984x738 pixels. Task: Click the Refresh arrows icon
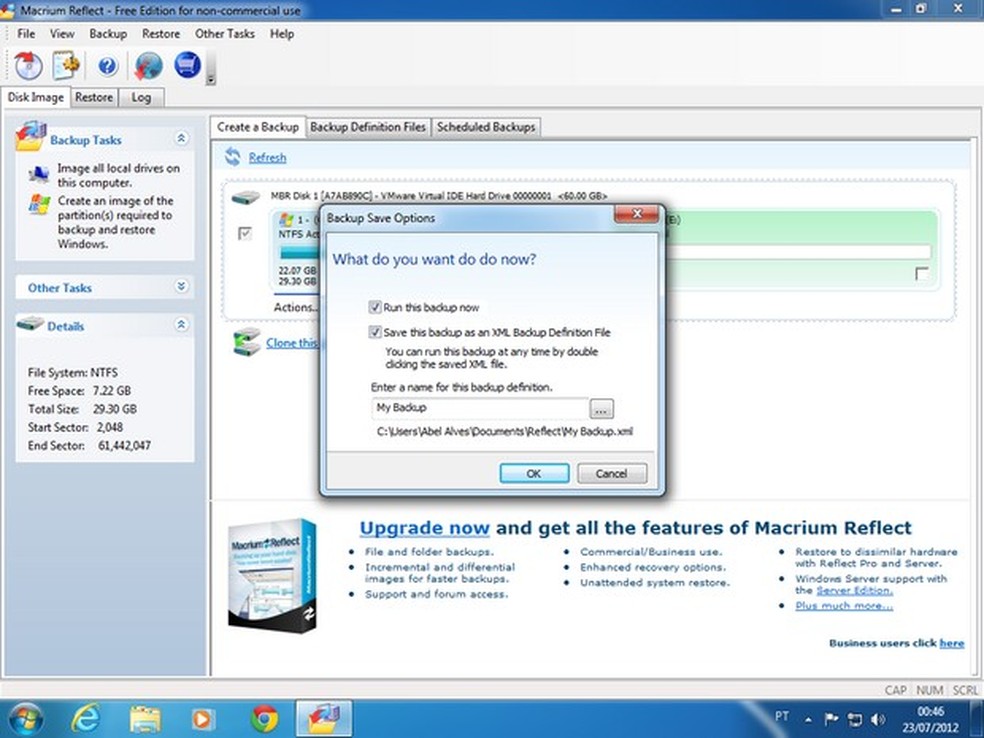233,157
